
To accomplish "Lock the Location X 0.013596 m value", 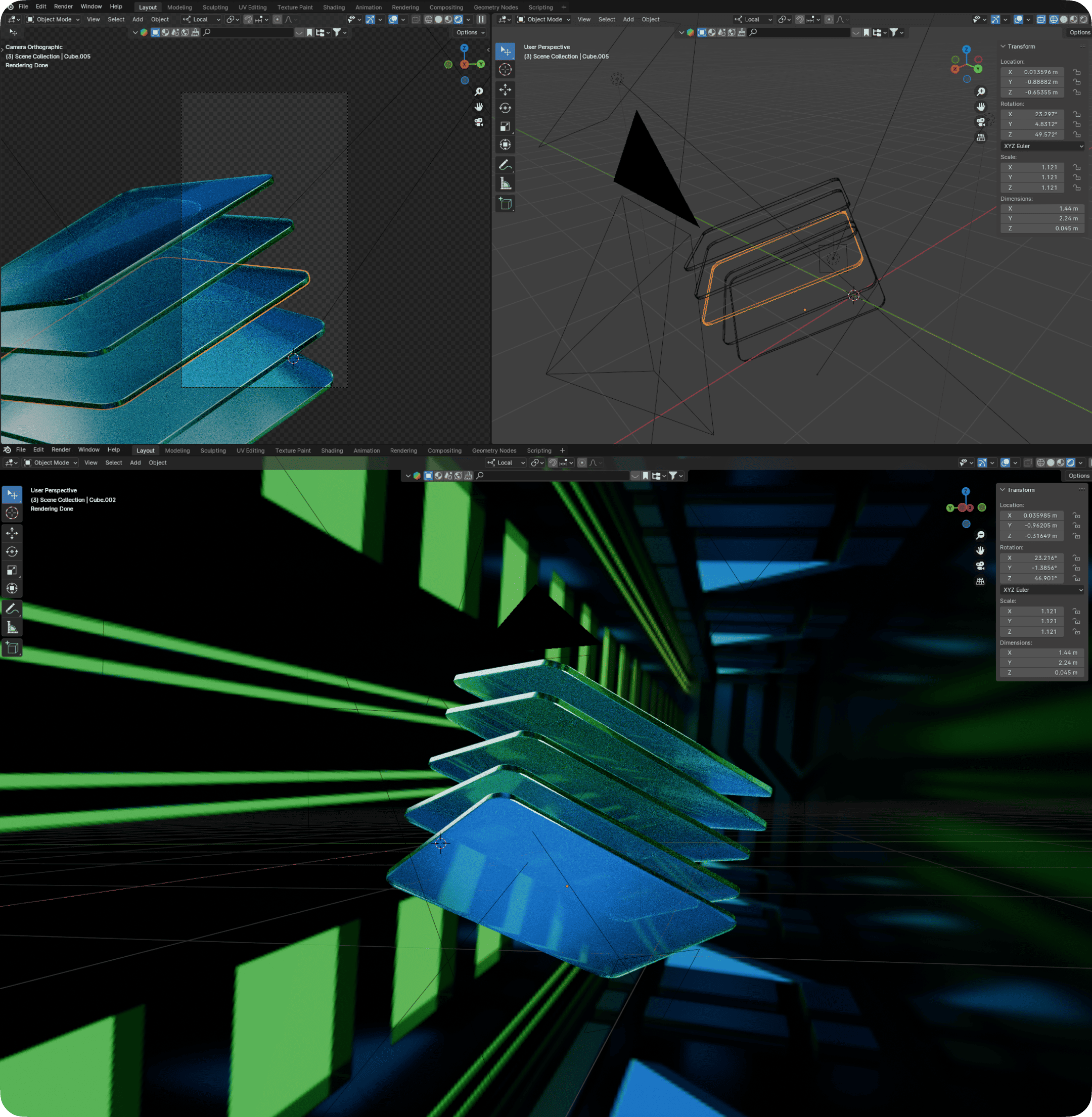I will pyautogui.click(x=1076, y=72).
